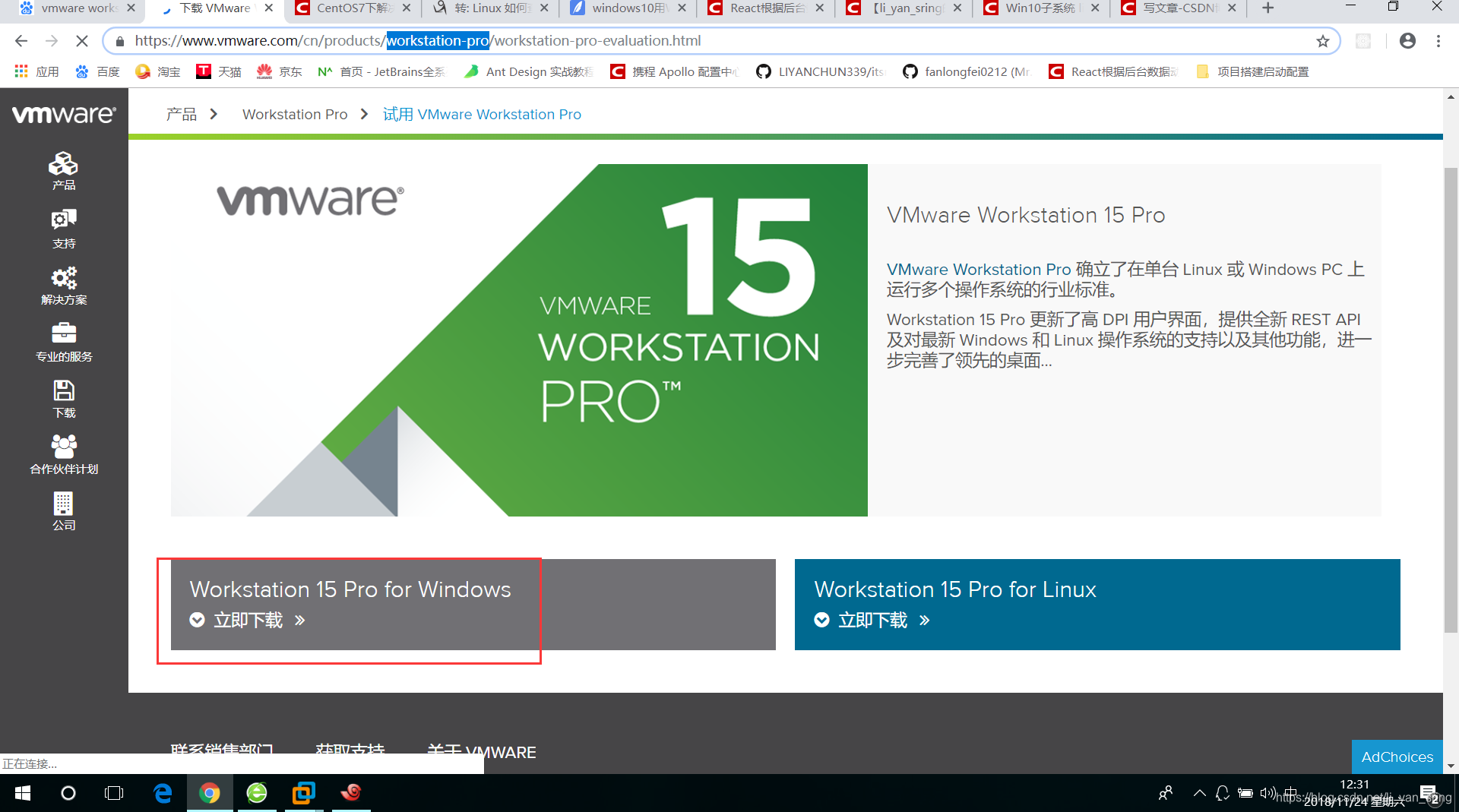Switch to the CentOS7下解 tab
Image resolution: width=1459 pixels, height=812 pixels.
click(x=353, y=8)
